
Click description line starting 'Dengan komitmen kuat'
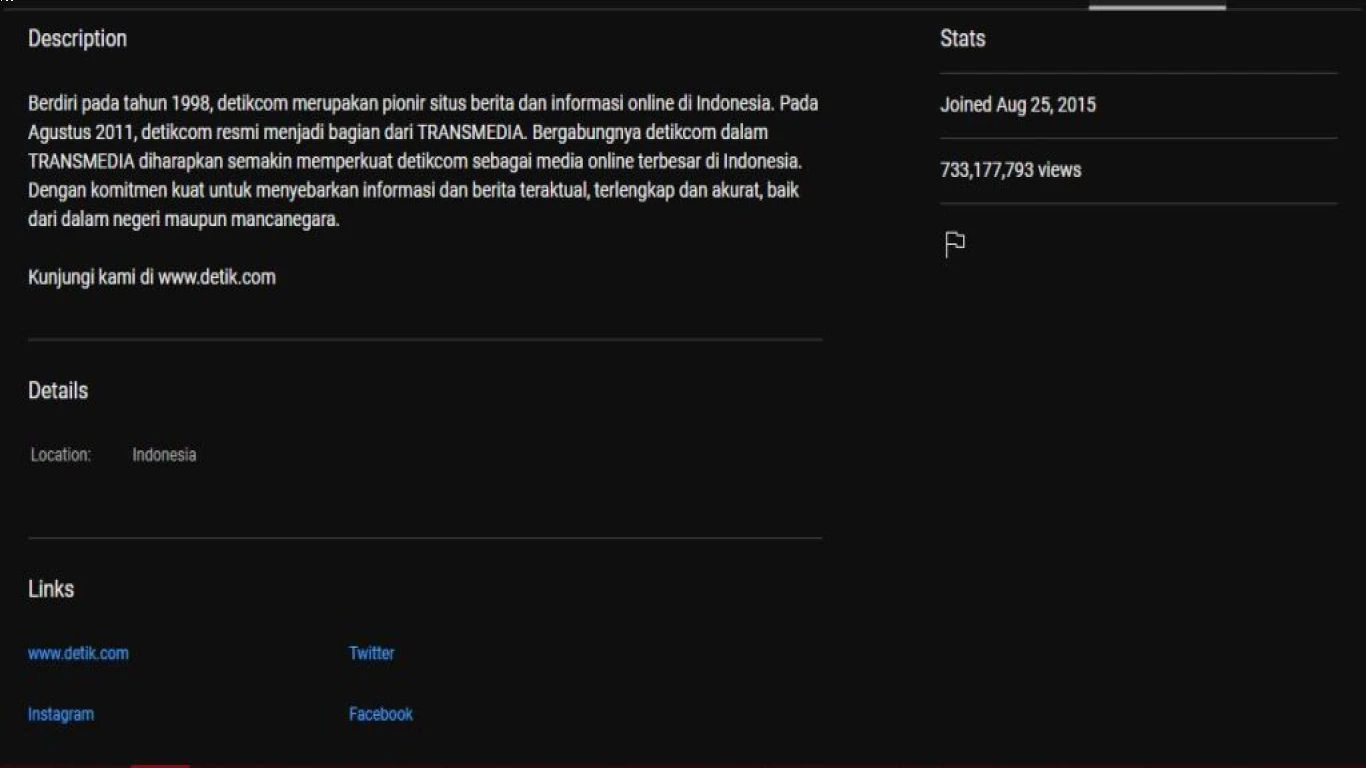[x=413, y=190]
